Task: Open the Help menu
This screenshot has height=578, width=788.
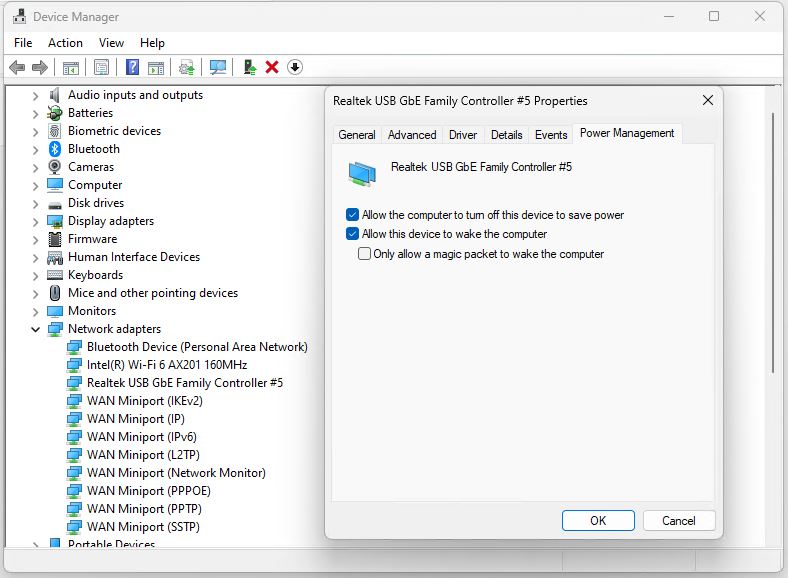Action: 152,43
